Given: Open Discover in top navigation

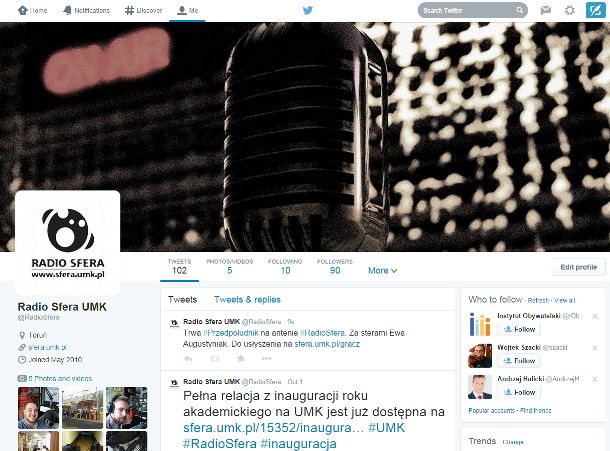Looking at the screenshot, I should click(144, 11).
